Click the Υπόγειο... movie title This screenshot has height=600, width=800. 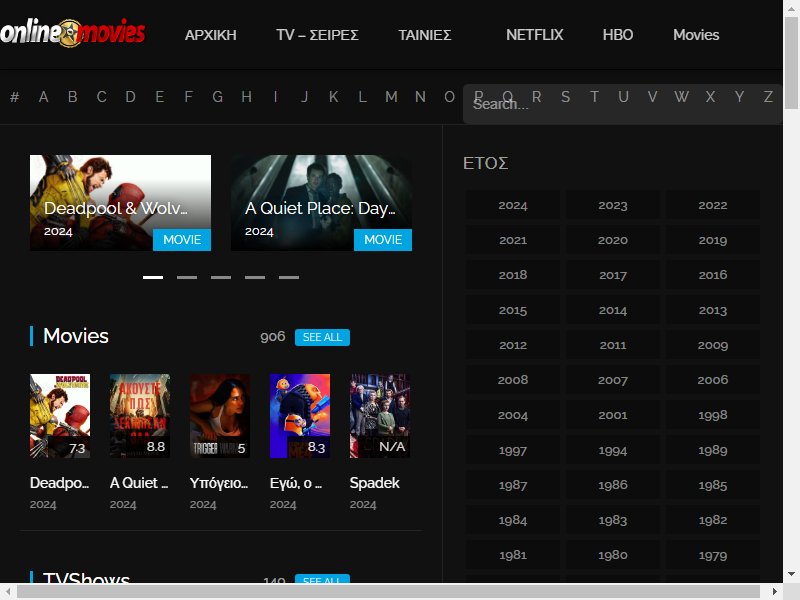[x=219, y=483]
